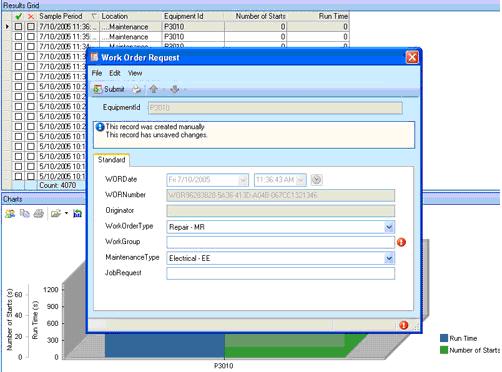Click the red error icon beside WorkGroup
This screenshot has width=502, height=372.
[401, 242]
